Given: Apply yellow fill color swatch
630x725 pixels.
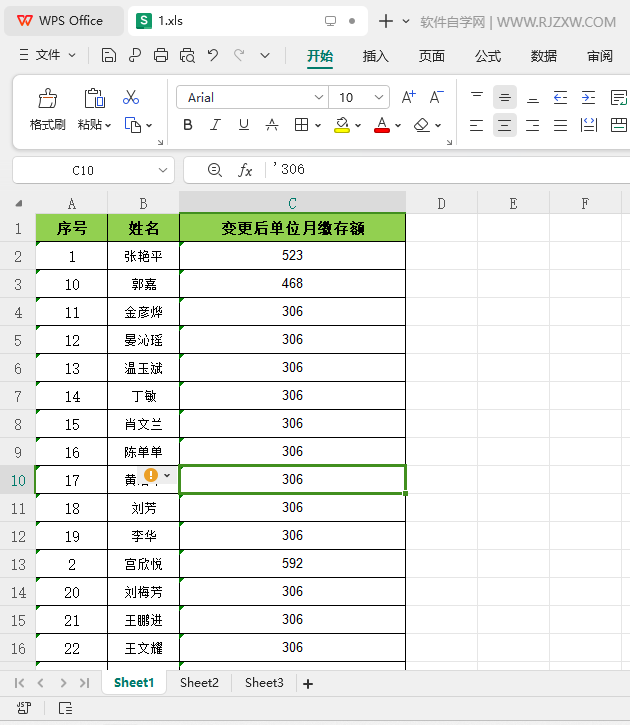Looking at the screenshot, I should (x=342, y=125).
